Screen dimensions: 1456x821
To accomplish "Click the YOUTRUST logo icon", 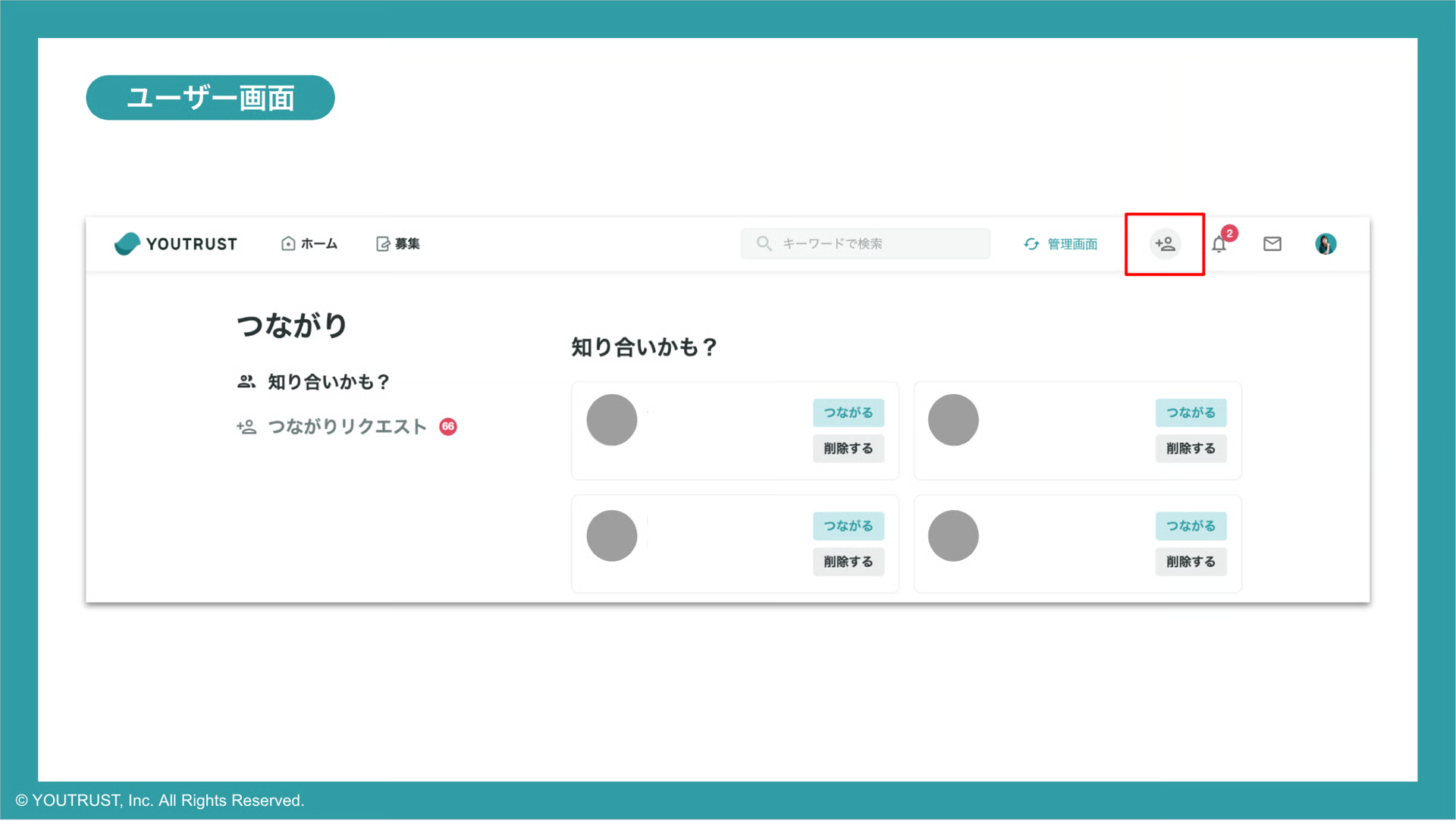I will tap(129, 243).
